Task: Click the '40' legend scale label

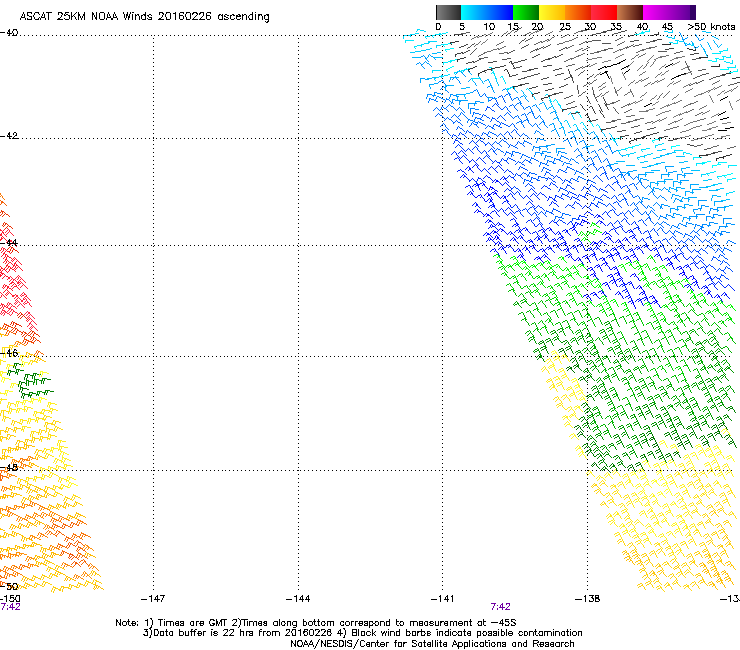Action: (642, 27)
